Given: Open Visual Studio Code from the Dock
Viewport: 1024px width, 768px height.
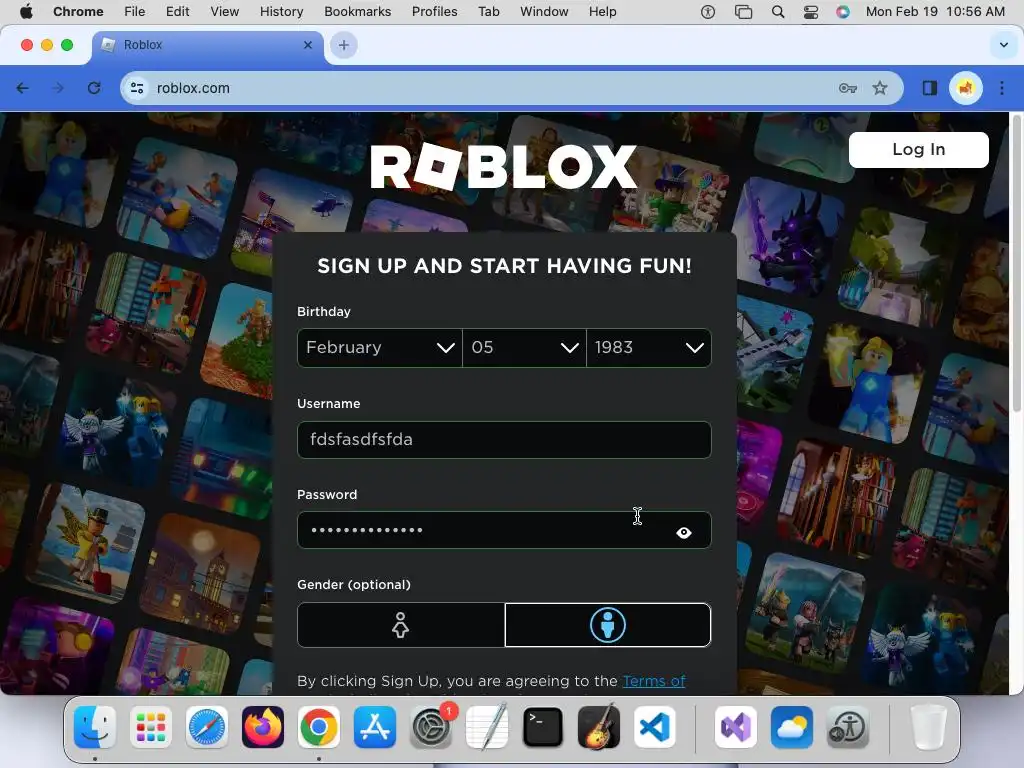Looking at the screenshot, I should pyautogui.click(x=655, y=727).
